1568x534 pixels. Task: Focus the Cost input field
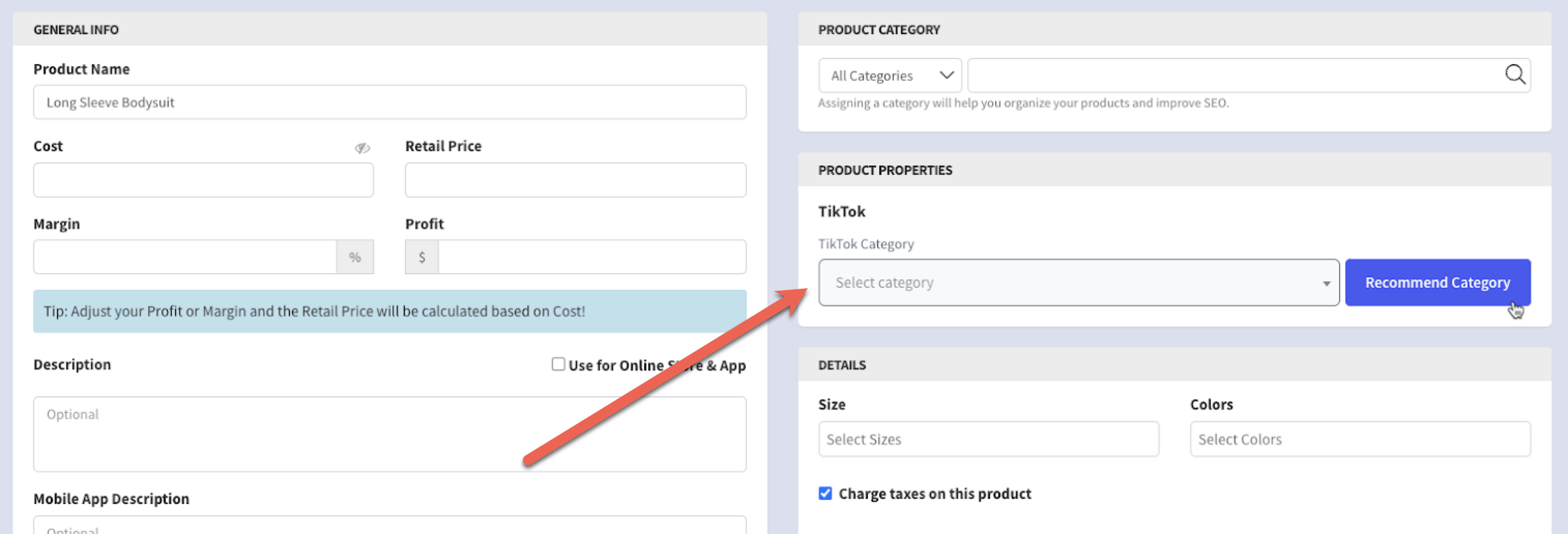(x=204, y=180)
